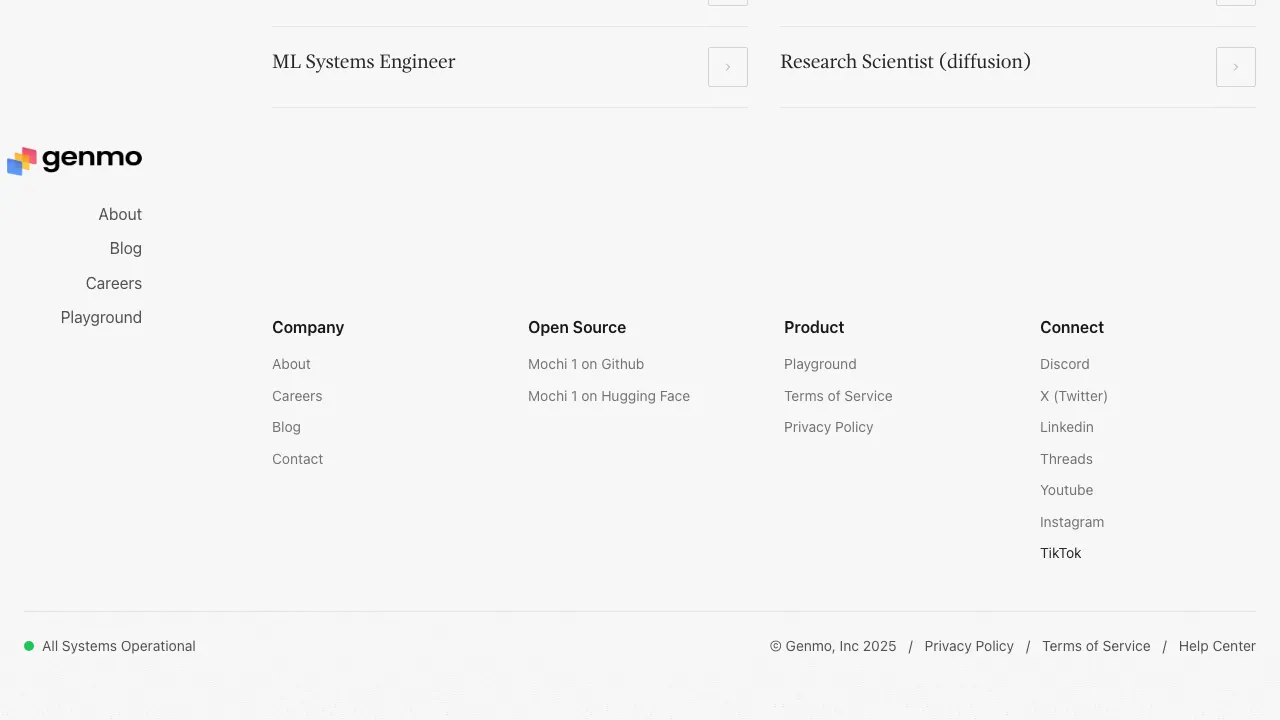Image resolution: width=1280 pixels, height=720 pixels.
Task: Open the Discord link under Connect
Action: pyautogui.click(x=1064, y=364)
